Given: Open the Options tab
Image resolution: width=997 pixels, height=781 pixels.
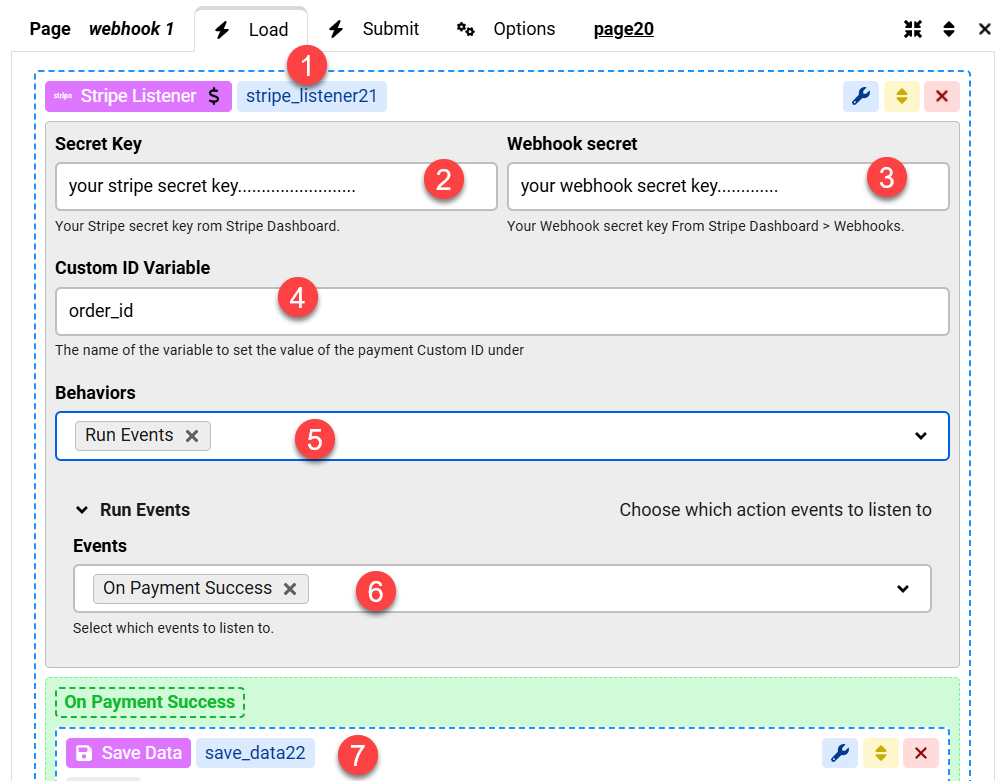Looking at the screenshot, I should coord(506,29).
